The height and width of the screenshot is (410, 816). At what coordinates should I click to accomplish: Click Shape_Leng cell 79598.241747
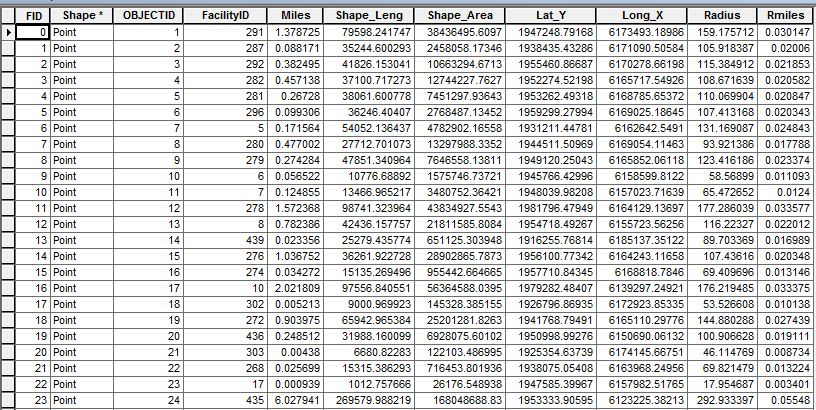tap(368, 32)
